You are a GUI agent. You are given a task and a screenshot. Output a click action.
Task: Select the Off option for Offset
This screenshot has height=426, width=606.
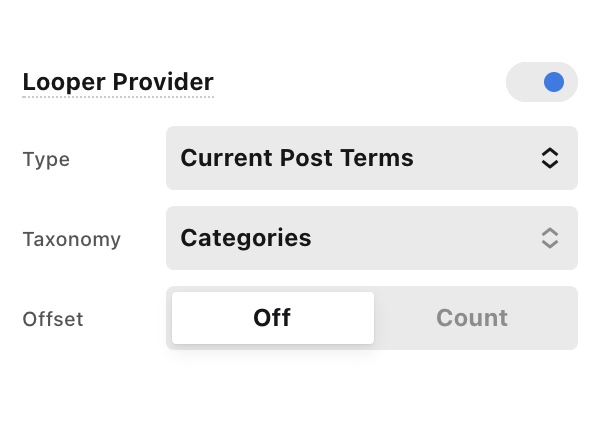point(272,318)
